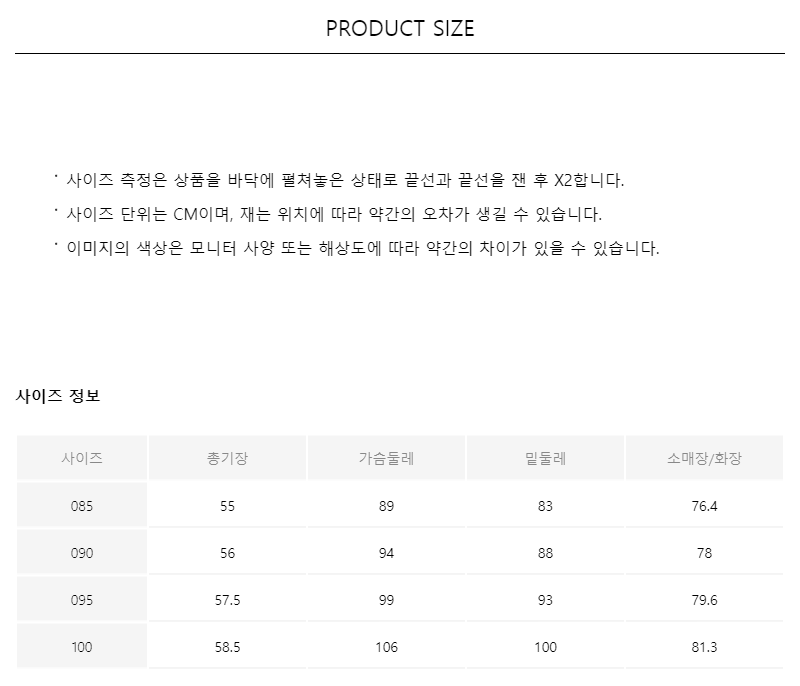Click the 사이즈 정보 section title
This screenshot has width=800, height=686.
pyautogui.click(x=58, y=395)
